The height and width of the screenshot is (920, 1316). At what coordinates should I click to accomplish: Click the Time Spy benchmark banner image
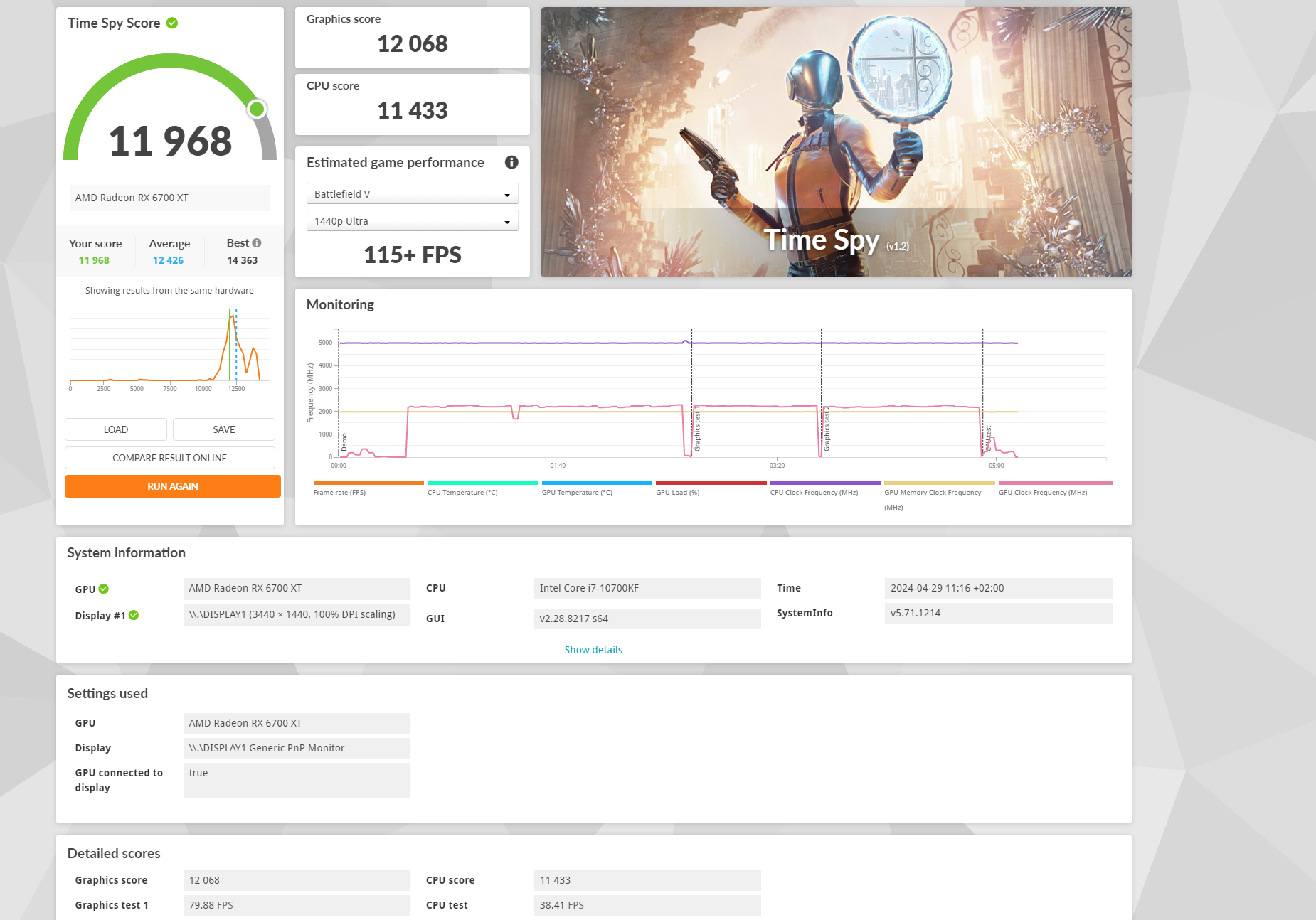pos(837,142)
